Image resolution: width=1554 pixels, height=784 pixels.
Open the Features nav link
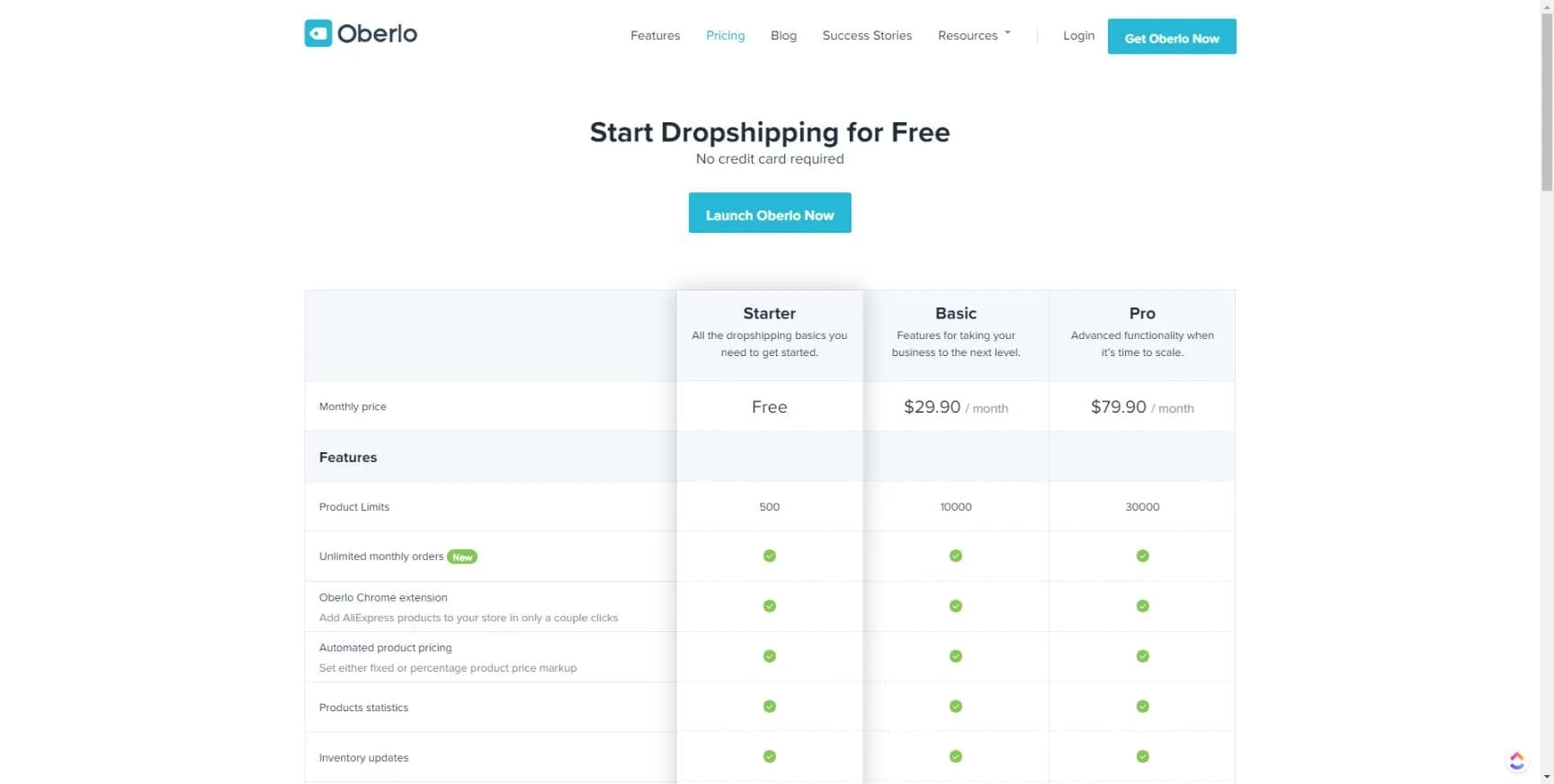click(x=655, y=36)
